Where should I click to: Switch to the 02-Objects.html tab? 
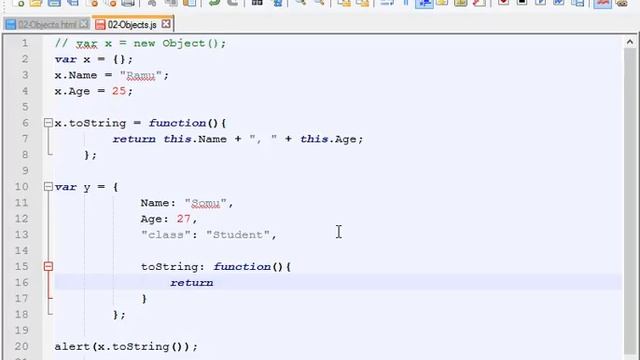click(47, 24)
